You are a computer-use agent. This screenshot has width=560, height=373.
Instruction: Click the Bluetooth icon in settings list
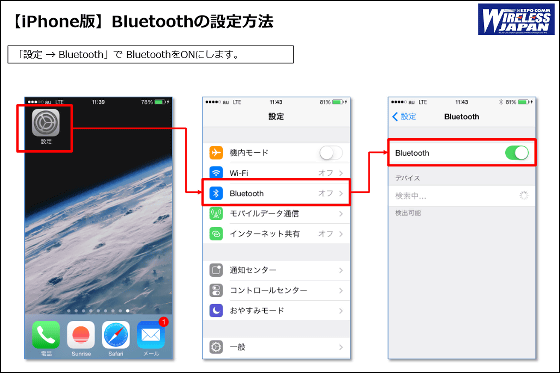tap(216, 193)
